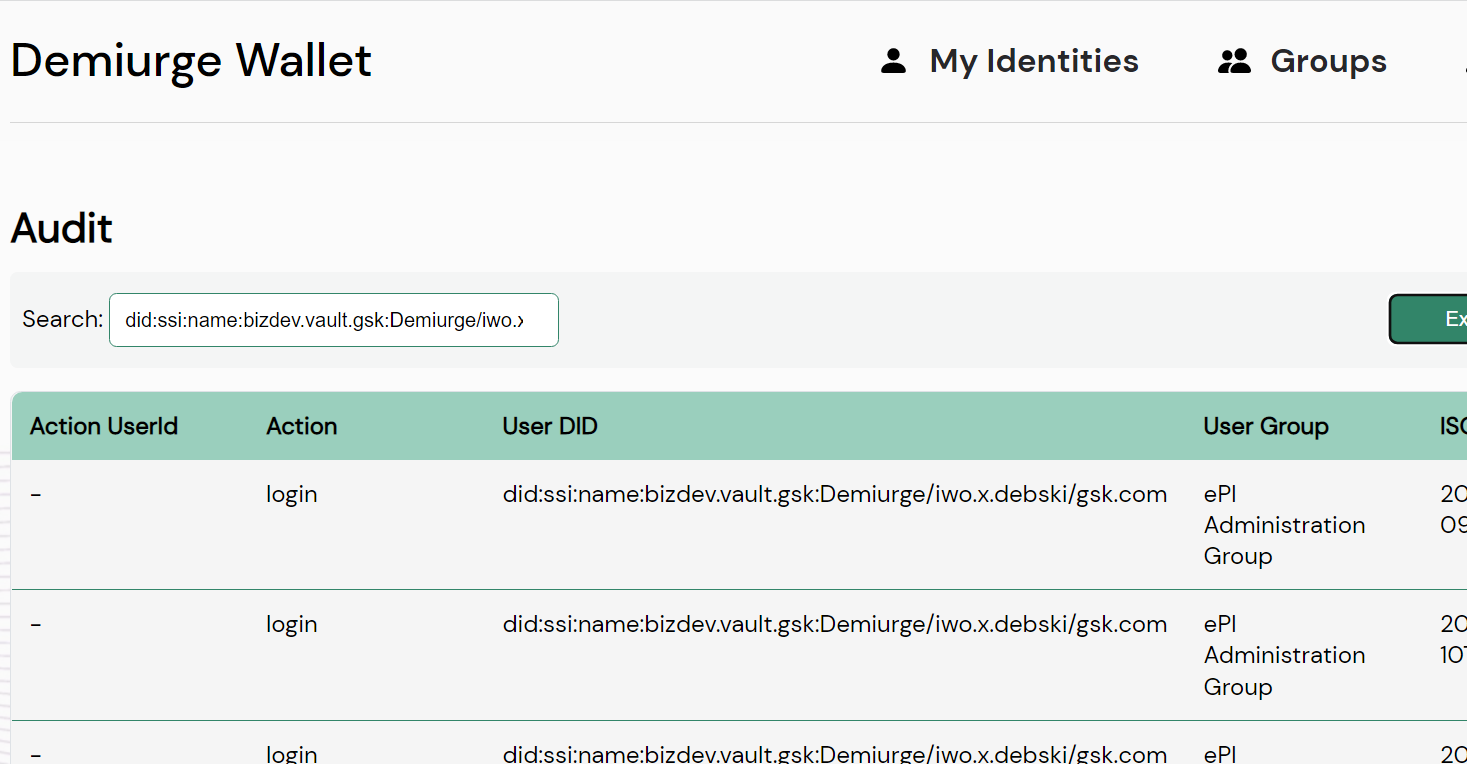This screenshot has width=1467, height=764.
Task: Click the Audit page heading
Action: (61, 228)
